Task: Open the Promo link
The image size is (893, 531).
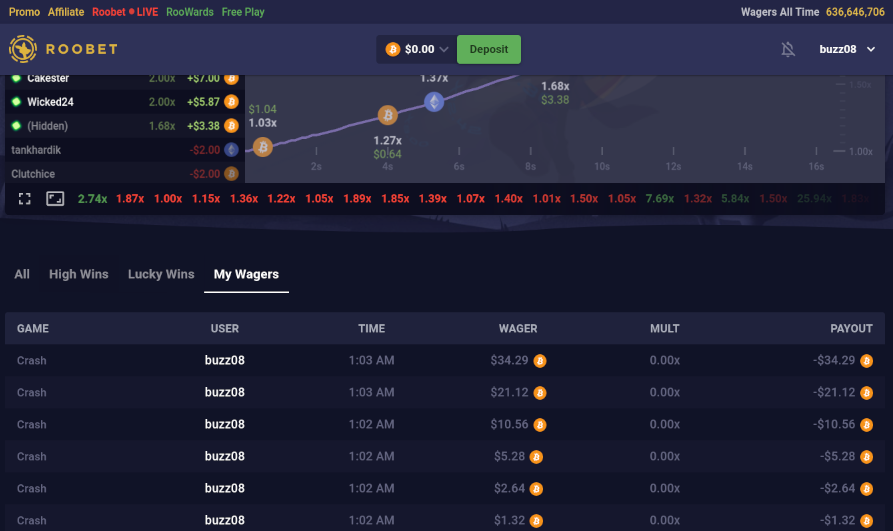Action: point(24,12)
